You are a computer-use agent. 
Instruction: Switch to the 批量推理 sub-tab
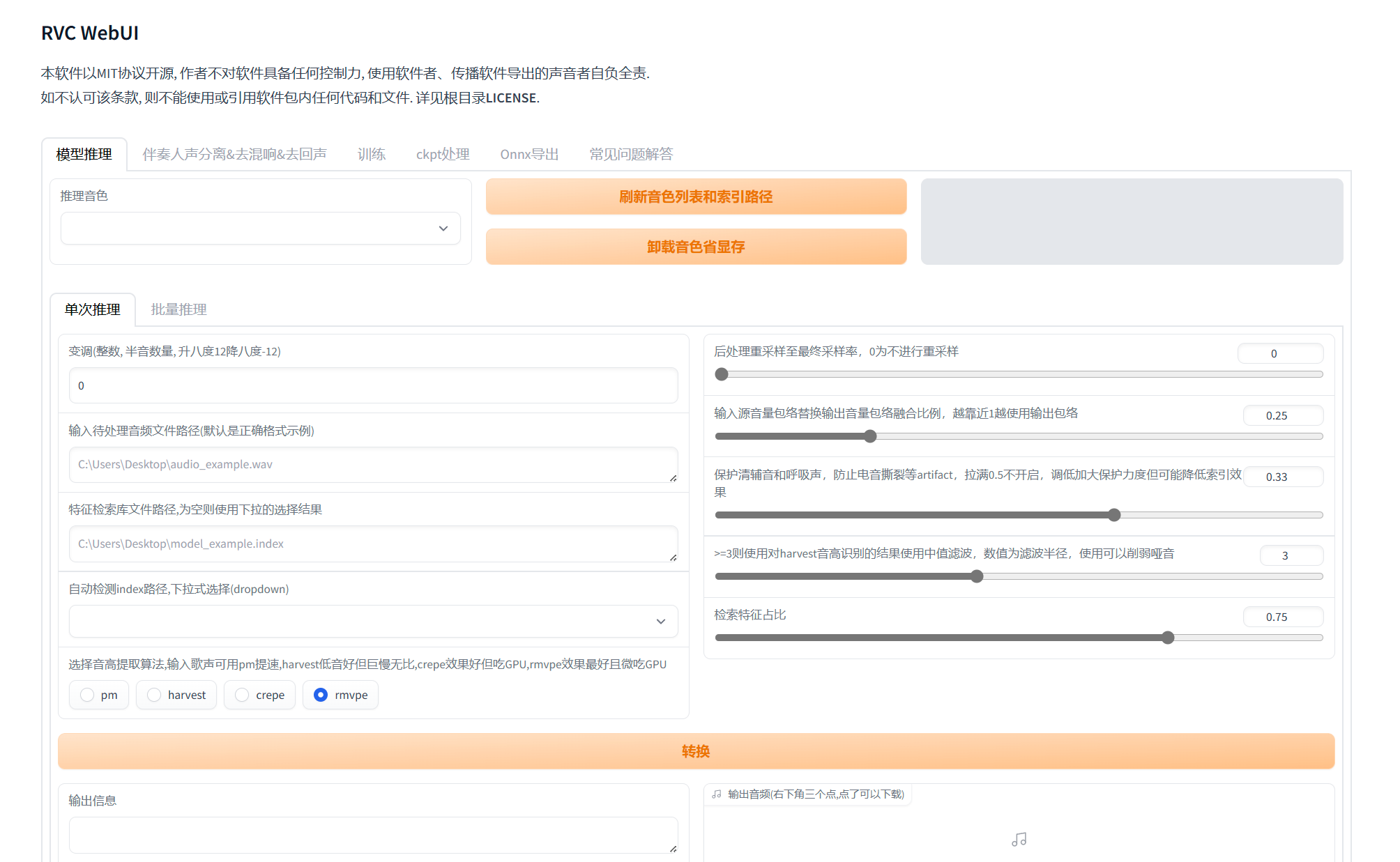pos(179,309)
